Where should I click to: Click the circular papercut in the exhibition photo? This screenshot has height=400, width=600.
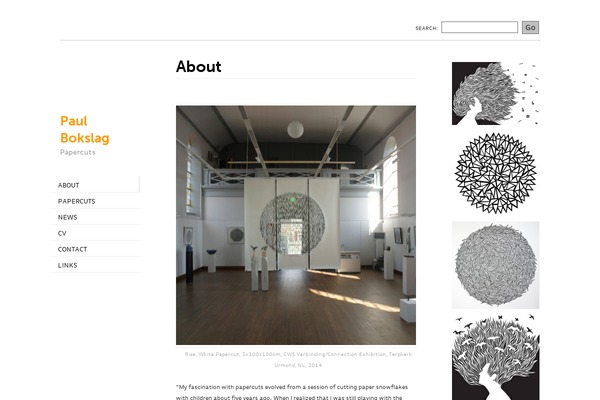point(292,224)
